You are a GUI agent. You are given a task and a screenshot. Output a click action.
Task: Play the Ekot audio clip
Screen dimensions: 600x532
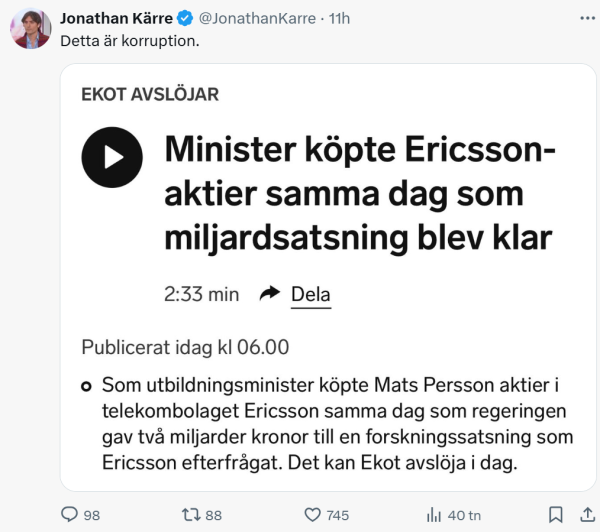[112, 158]
